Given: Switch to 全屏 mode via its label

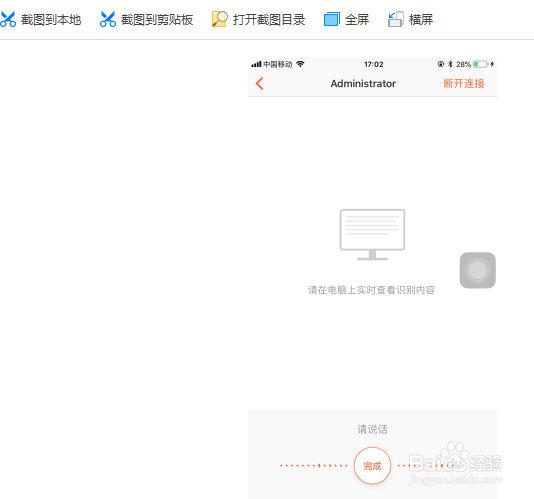Looking at the screenshot, I should 357,20.
